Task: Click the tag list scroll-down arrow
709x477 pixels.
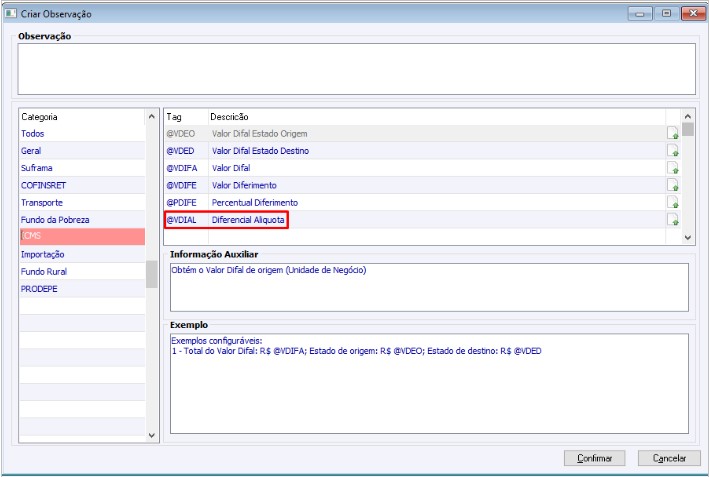Action: coord(688,237)
